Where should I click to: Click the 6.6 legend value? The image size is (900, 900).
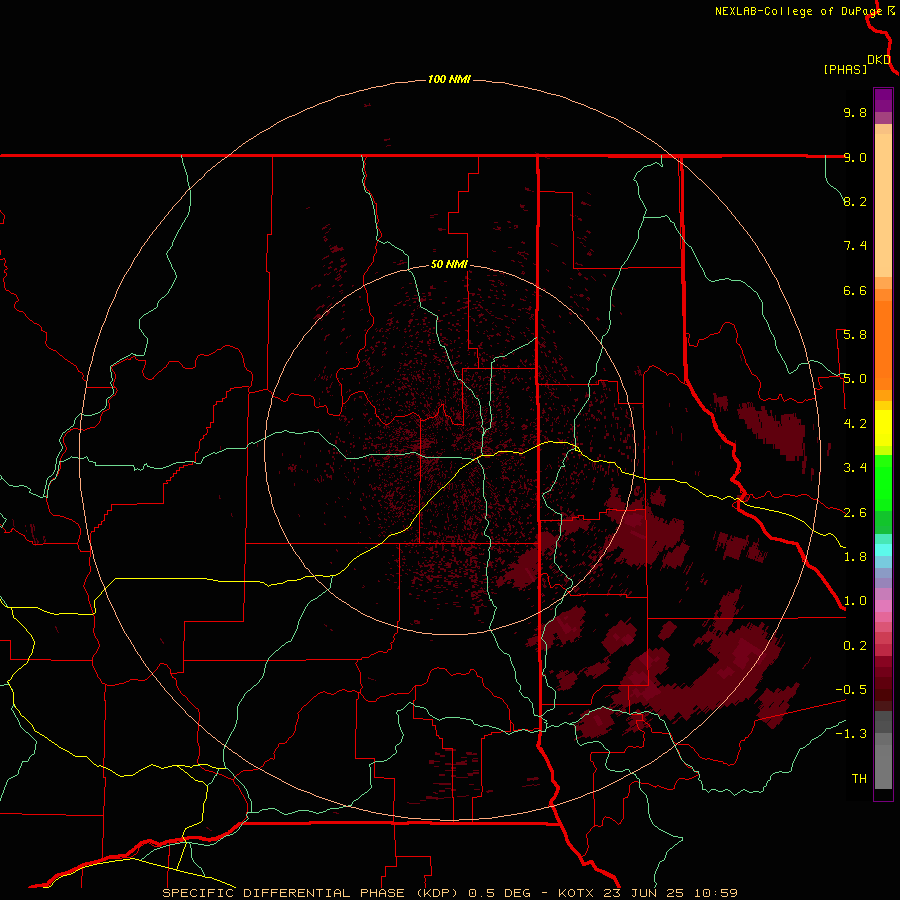coord(855,290)
